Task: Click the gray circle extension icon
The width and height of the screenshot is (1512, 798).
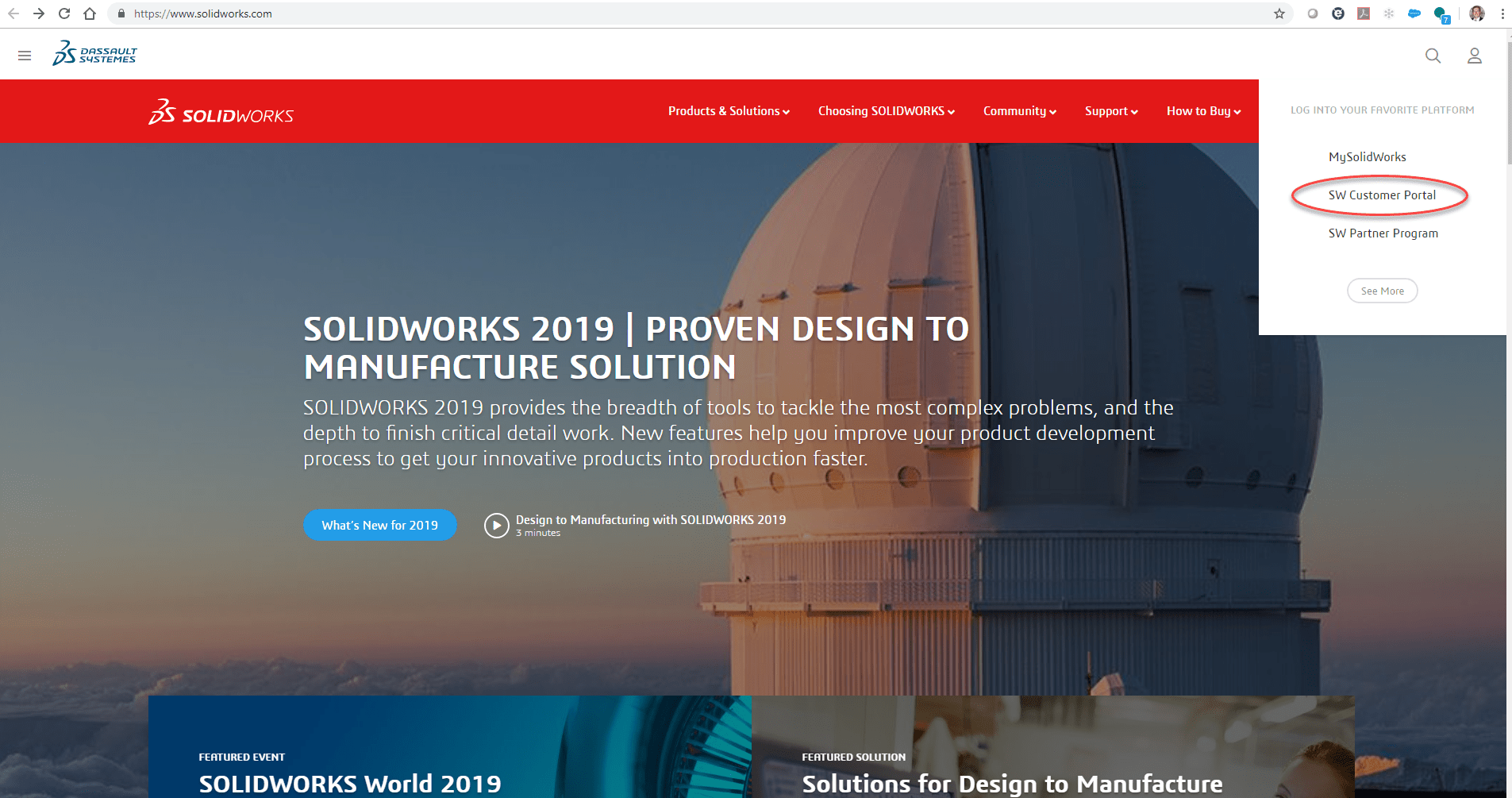Action: [x=1313, y=13]
